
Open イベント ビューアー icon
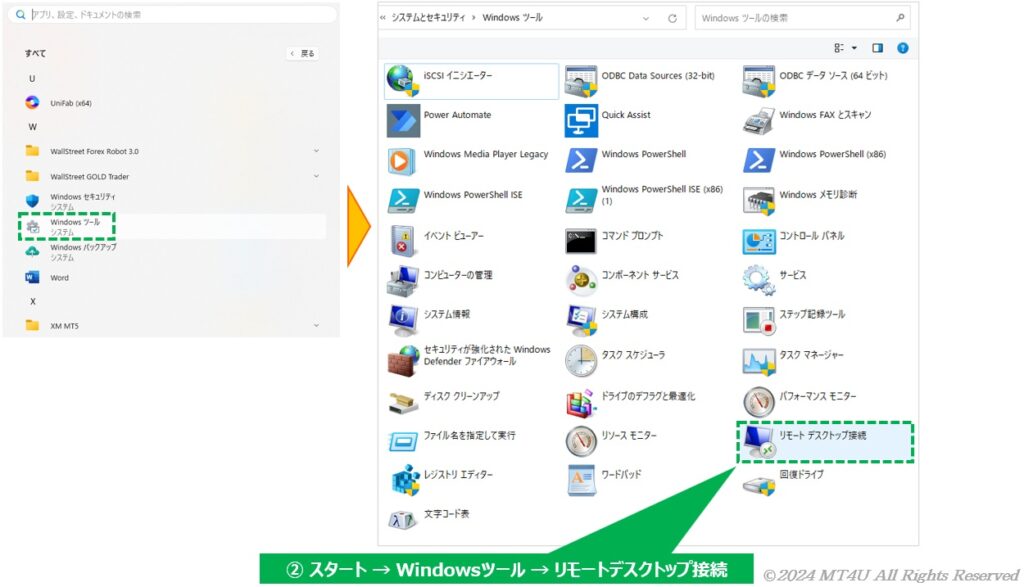(x=402, y=241)
